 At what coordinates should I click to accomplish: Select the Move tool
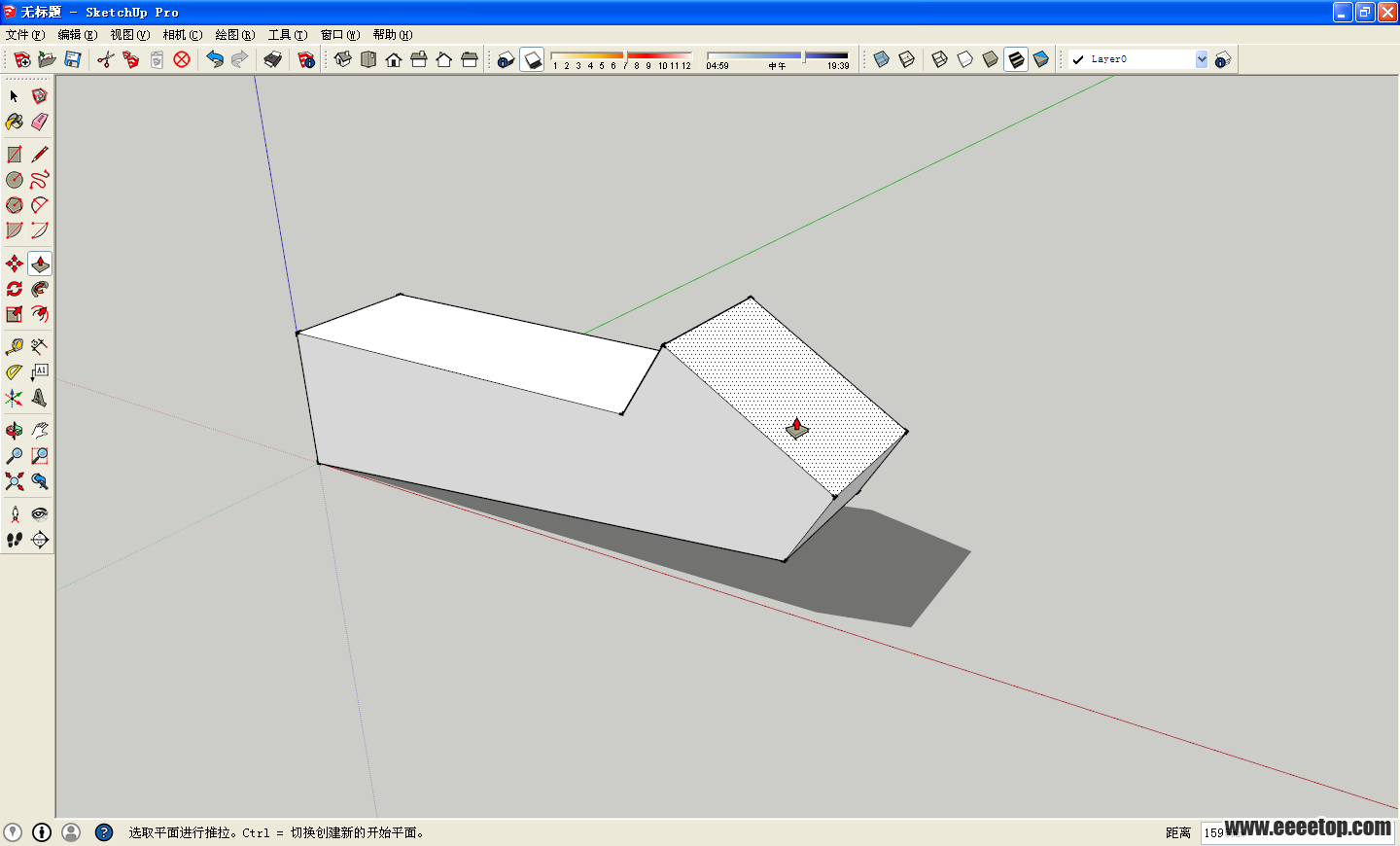tap(15, 264)
